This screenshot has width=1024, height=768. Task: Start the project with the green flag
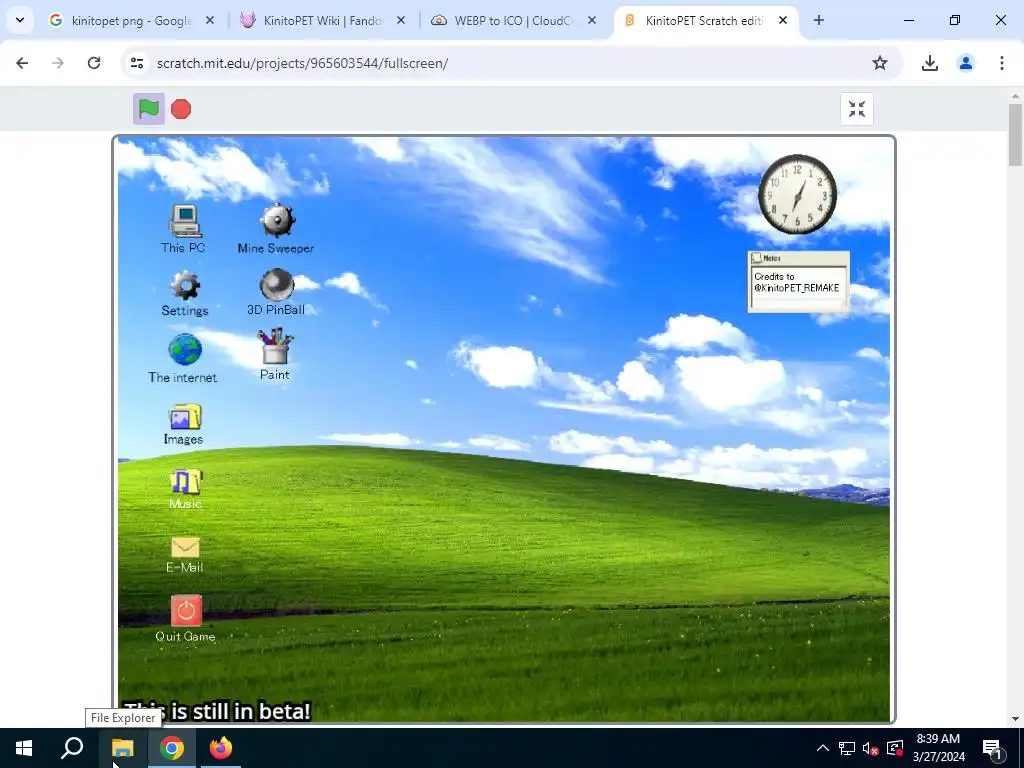pyautogui.click(x=149, y=109)
